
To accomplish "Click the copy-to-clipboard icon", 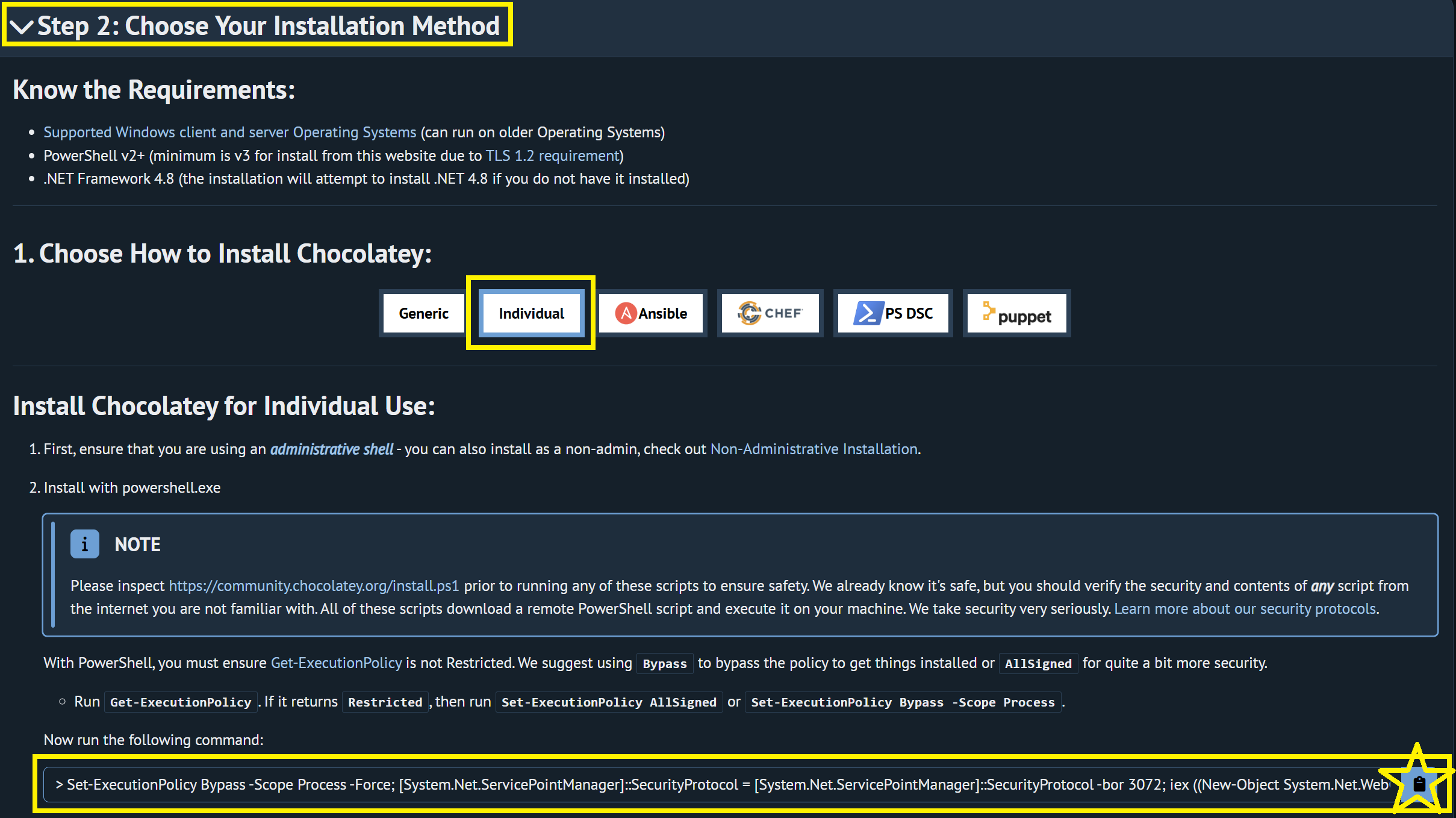I will [x=1419, y=784].
